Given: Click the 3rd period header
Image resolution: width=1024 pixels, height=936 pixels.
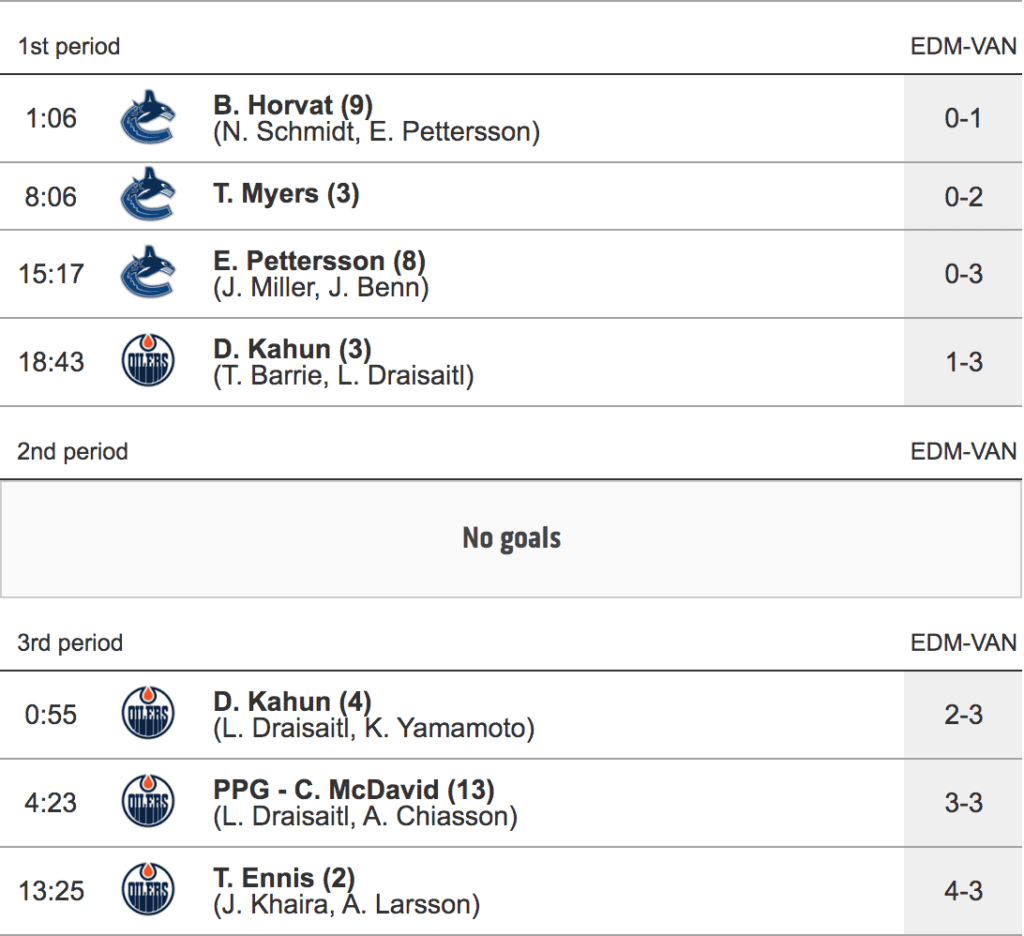Looking at the screenshot, I should (70, 643).
